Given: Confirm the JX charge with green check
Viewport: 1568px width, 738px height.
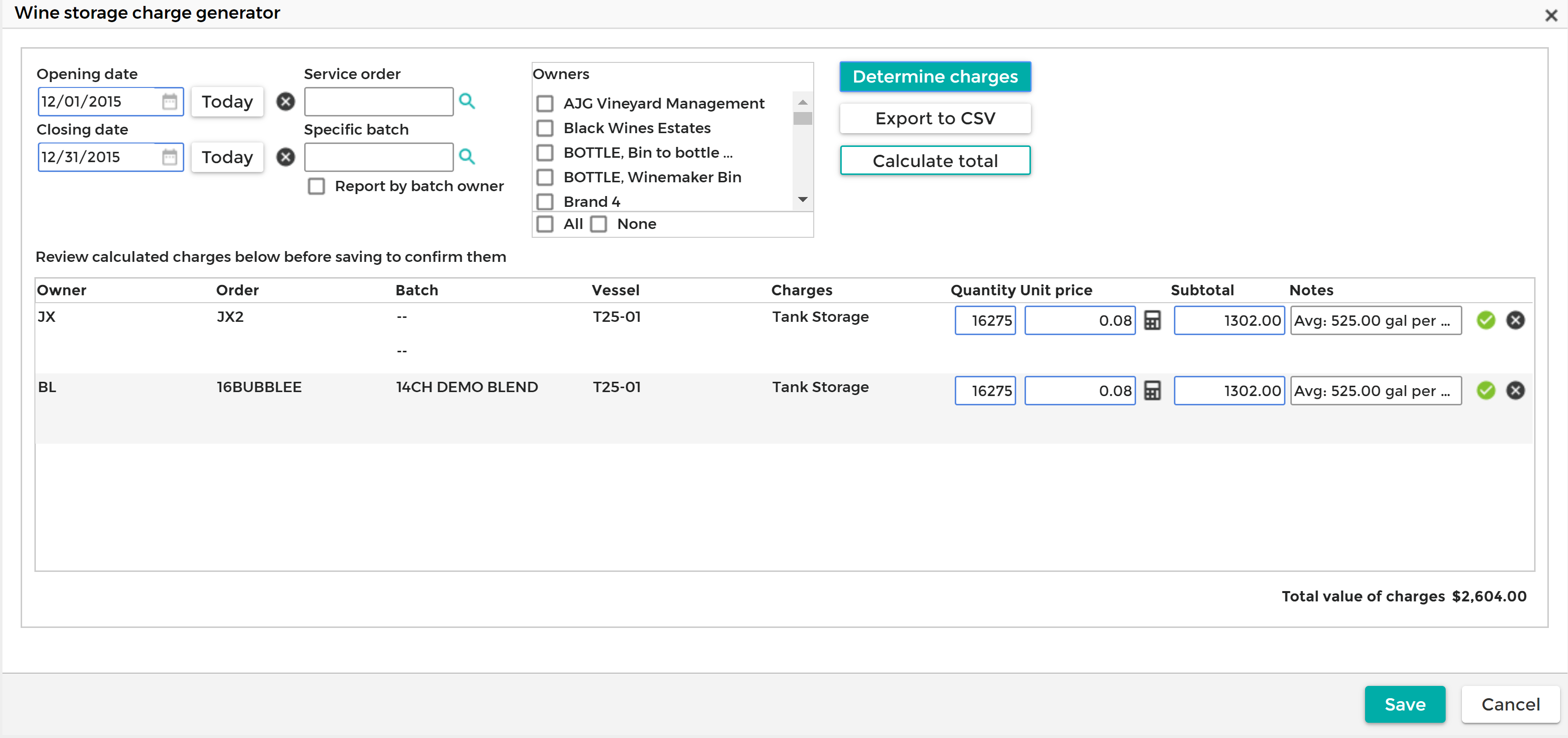Looking at the screenshot, I should (1486, 320).
